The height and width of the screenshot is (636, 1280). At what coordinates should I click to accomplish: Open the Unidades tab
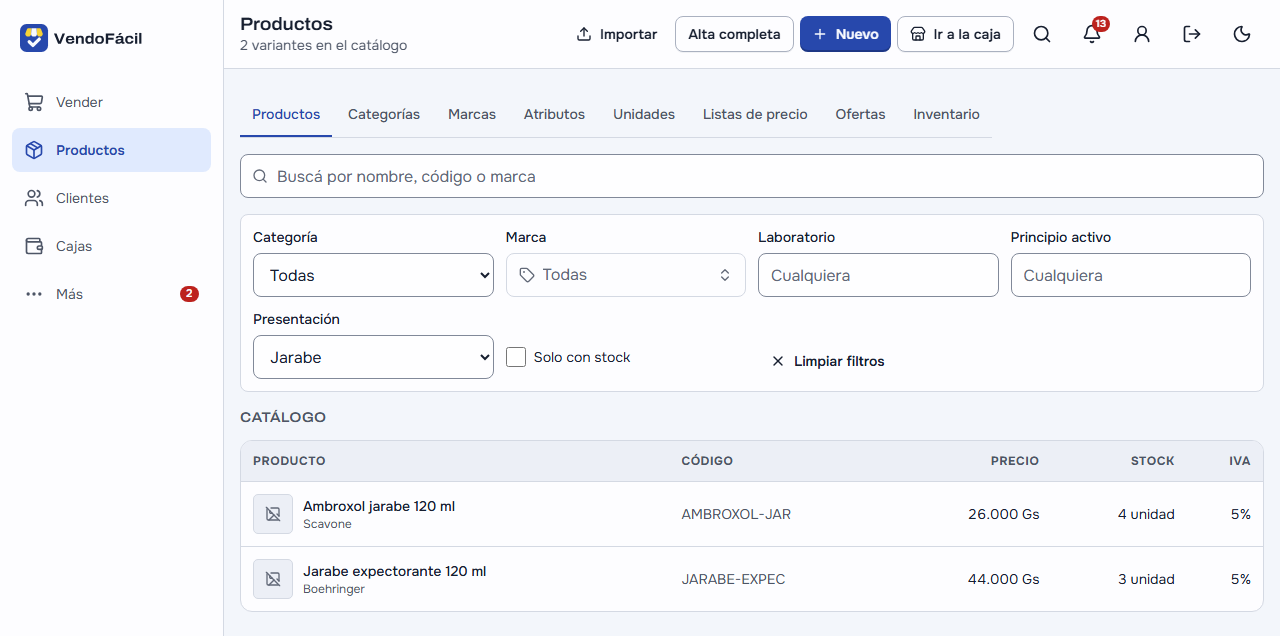click(x=644, y=114)
